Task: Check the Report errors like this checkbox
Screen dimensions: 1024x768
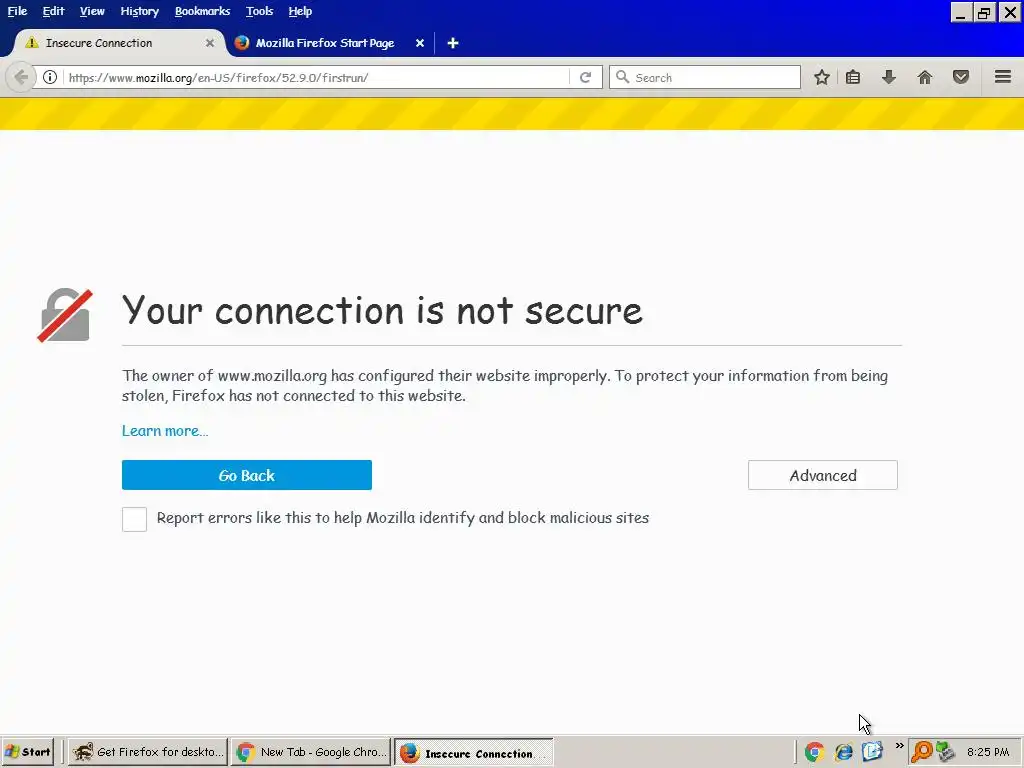Action: (x=135, y=519)
